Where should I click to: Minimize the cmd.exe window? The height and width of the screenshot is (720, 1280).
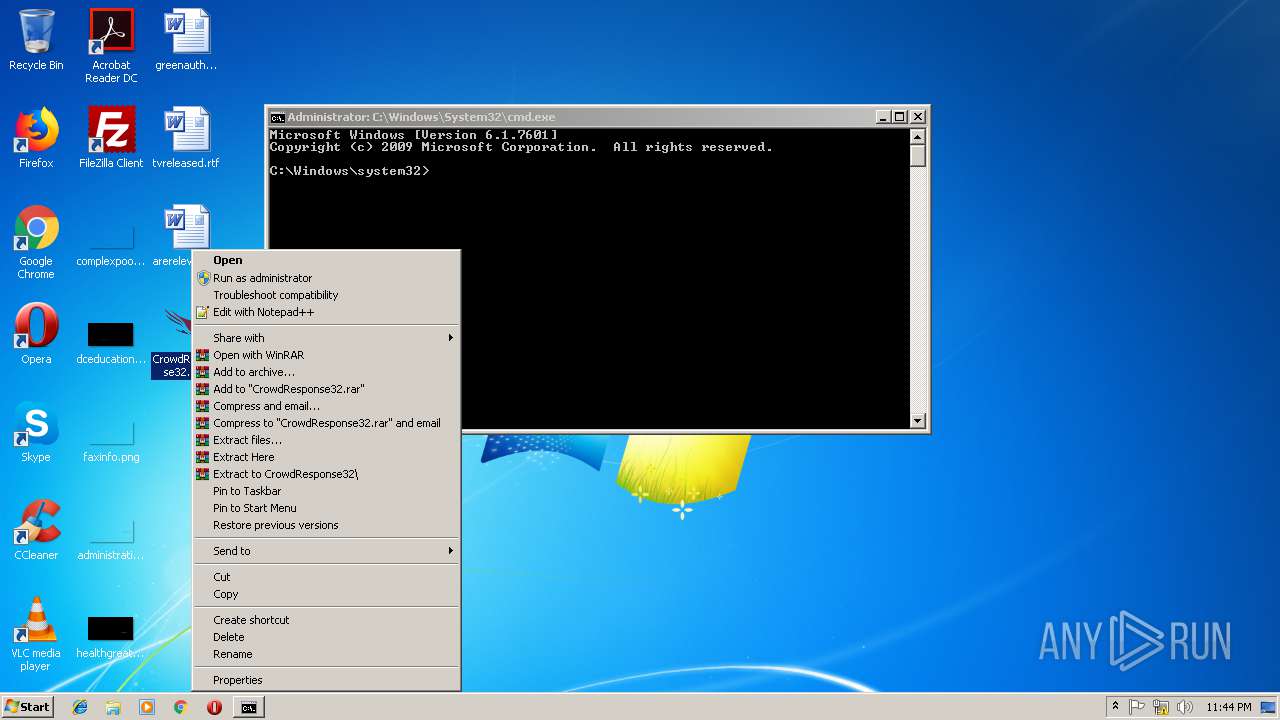click(883, 117)
